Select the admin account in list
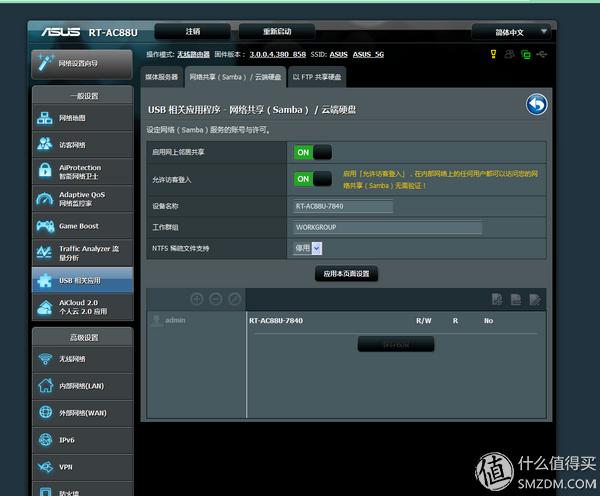Viewport: 600px width, 496px height. 169,320
